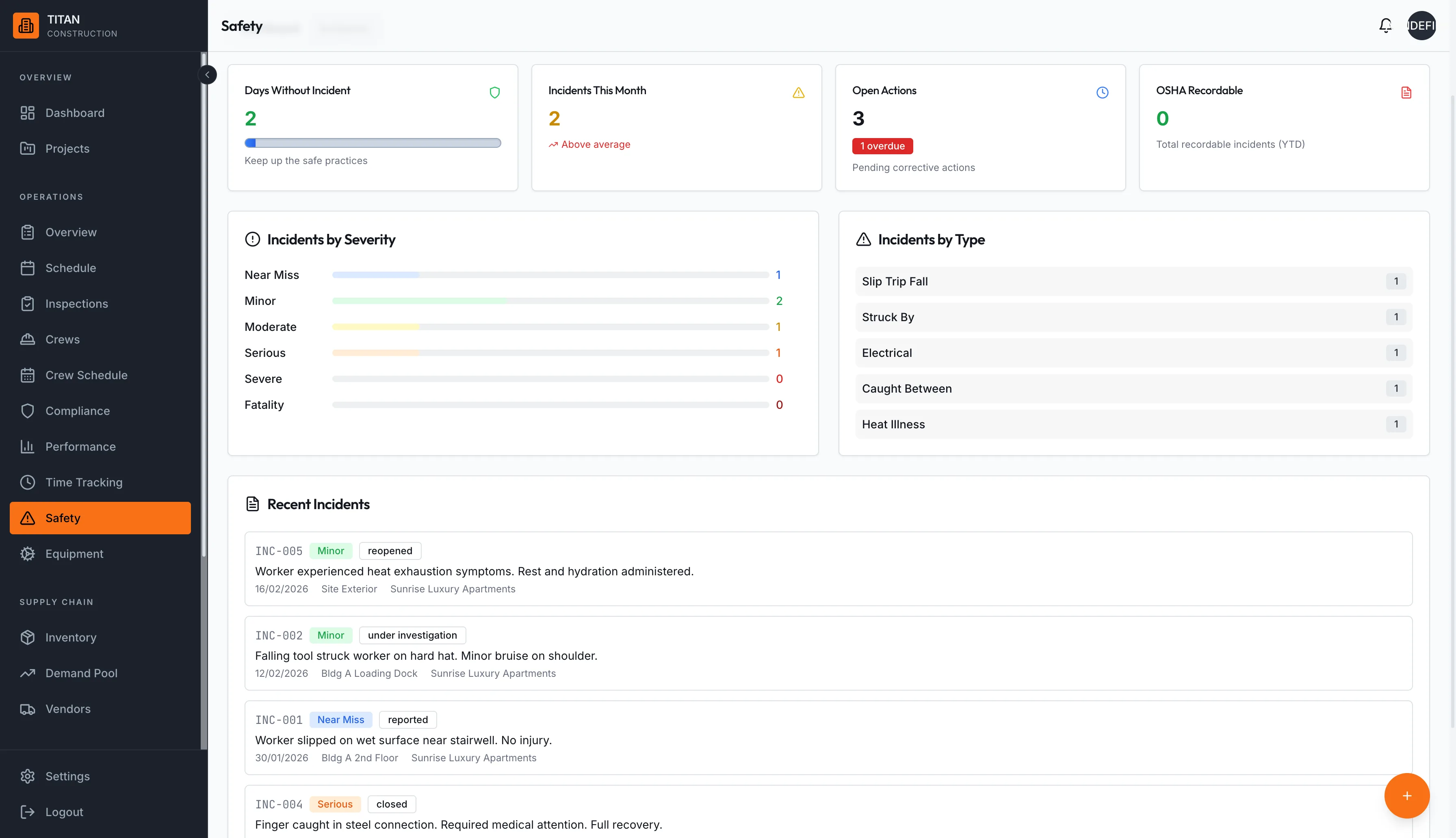Click the Caught Between type row
The width and height of the screenshot is (1456, 838).
(x=1134, y=389)
